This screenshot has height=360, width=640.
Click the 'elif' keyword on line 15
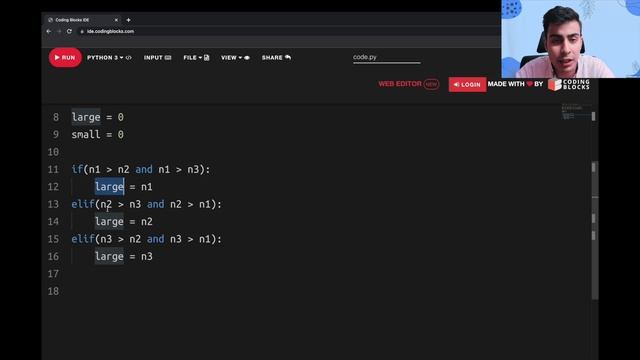[x=83, y=239]
